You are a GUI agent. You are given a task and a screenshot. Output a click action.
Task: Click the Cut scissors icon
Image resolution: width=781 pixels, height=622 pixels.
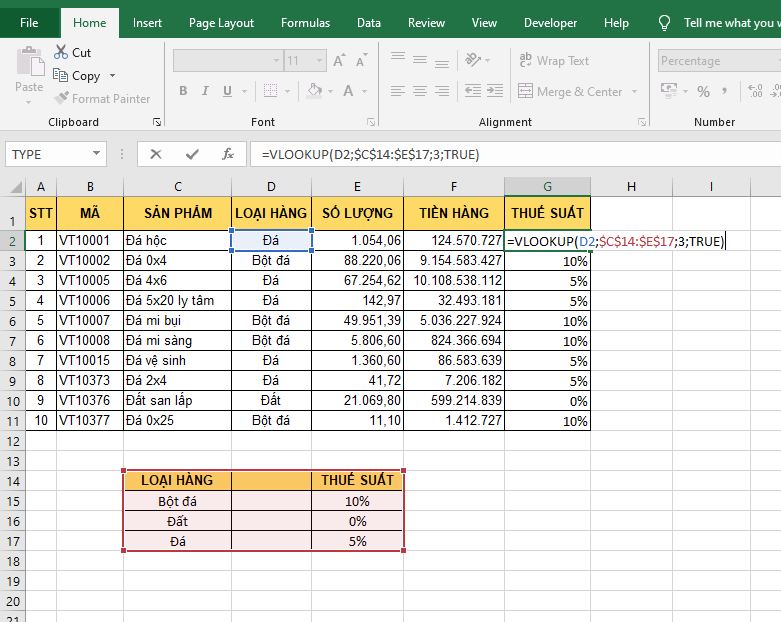click(x=61, y=52)
